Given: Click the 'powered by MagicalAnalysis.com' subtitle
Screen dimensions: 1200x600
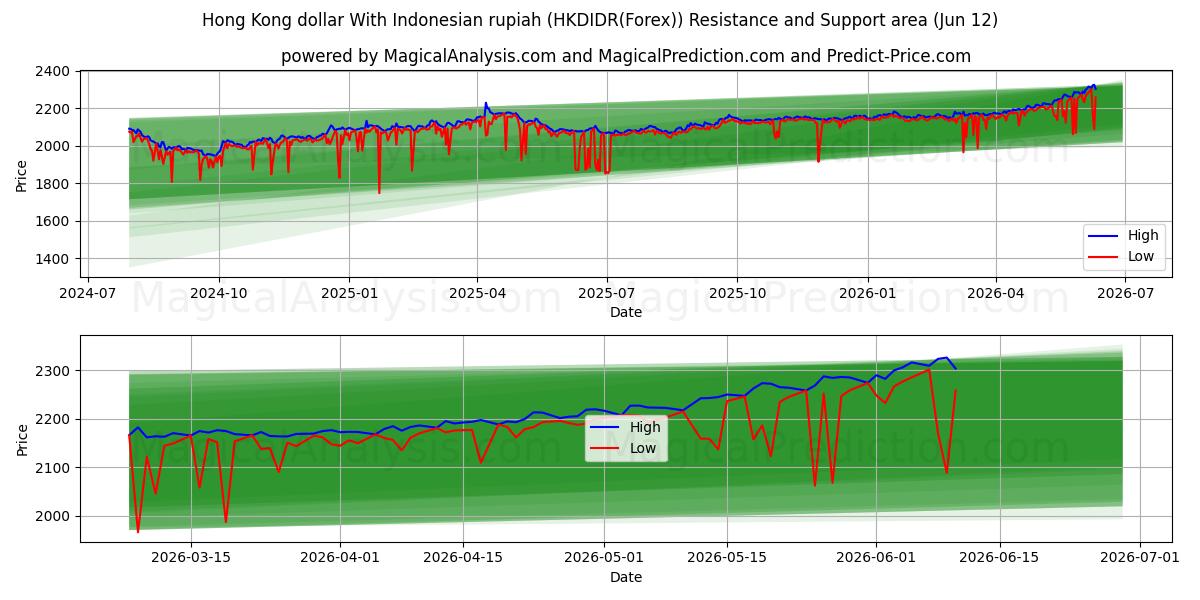Looking at the screenshot, I should (x=626, y=56).
